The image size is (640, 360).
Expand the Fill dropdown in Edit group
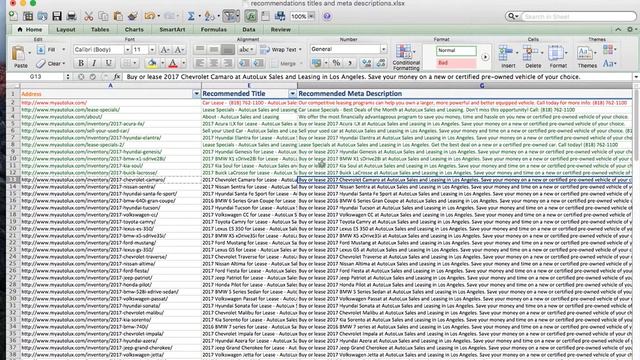coord(63,49)
